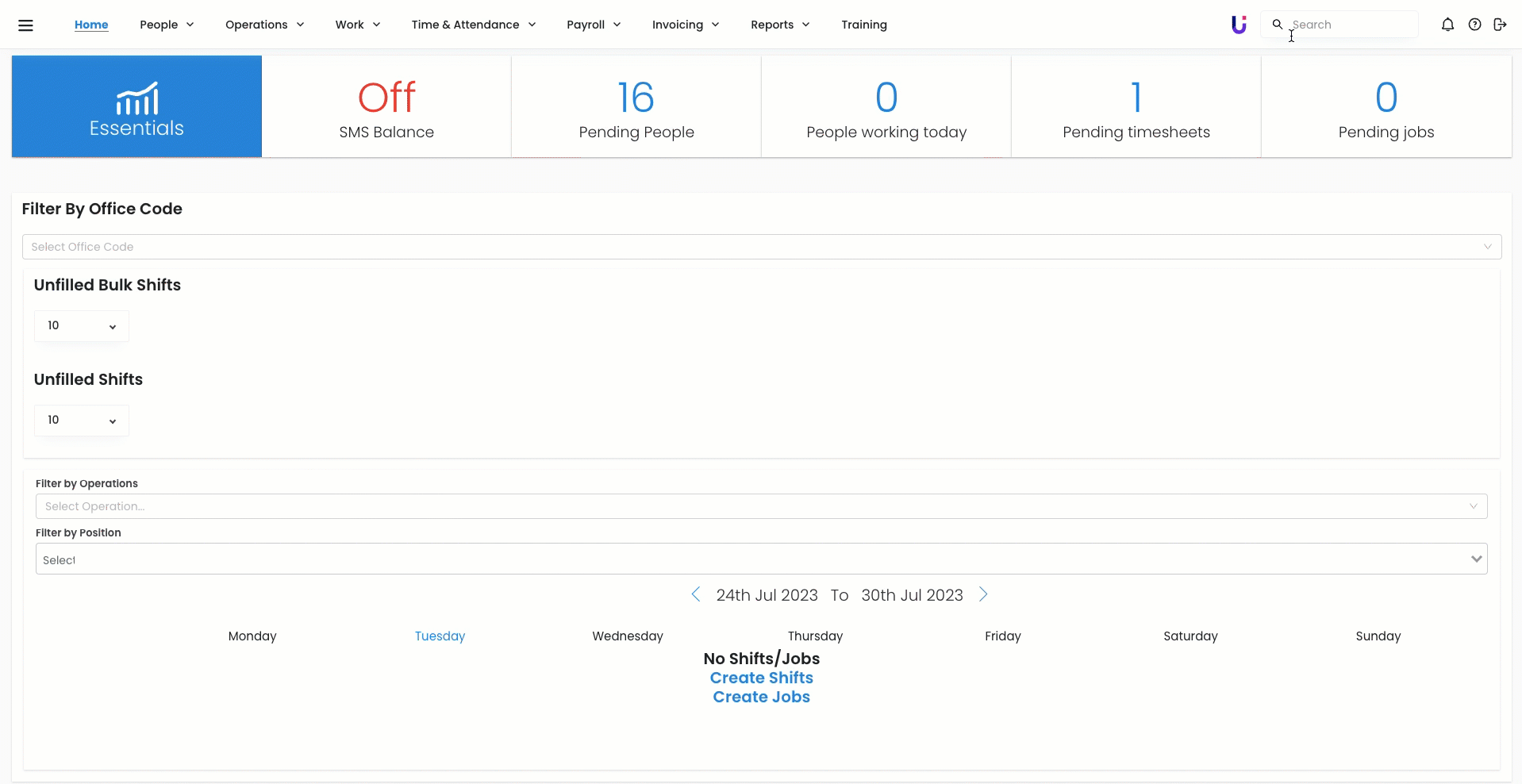Image resolution: width=1522 pixels, height=784 pixels.
Task: Open the Payroll menu
Action: pyautogui.click(x=593, y=25)
